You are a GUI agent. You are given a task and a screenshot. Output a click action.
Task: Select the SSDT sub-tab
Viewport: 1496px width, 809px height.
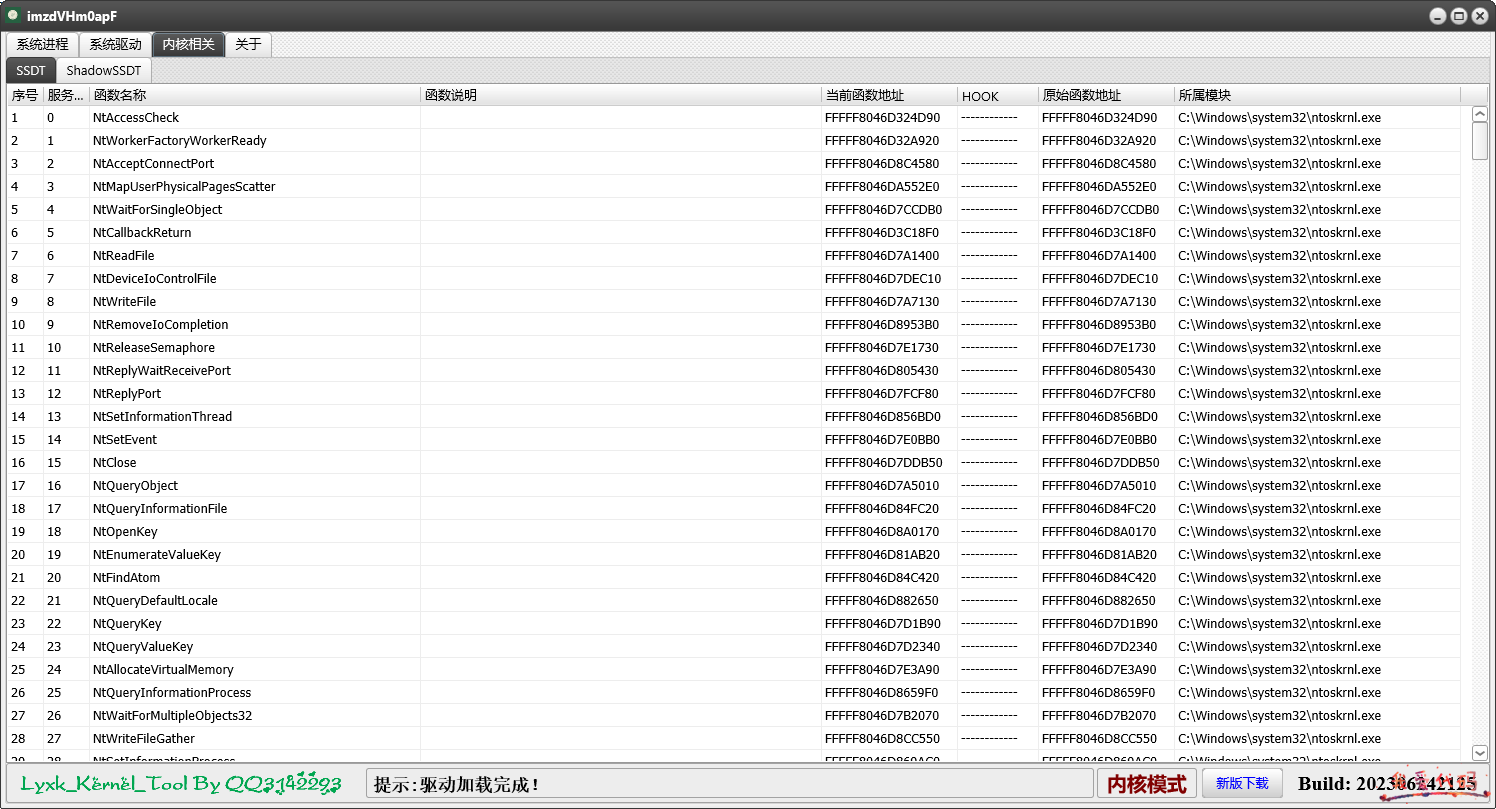pos(31,71)
